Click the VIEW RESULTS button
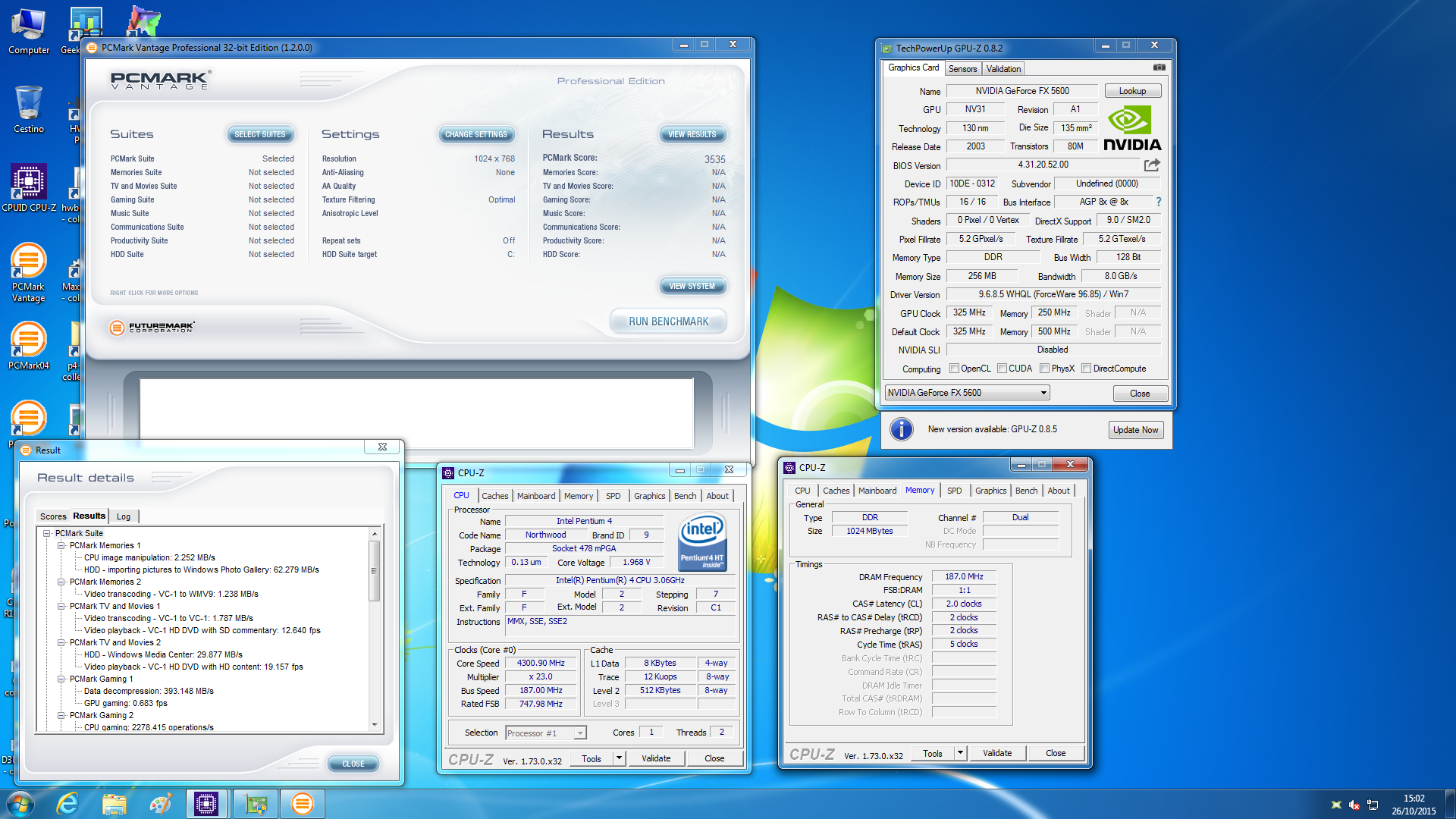The image size is (1456, 819). point(692,134)
